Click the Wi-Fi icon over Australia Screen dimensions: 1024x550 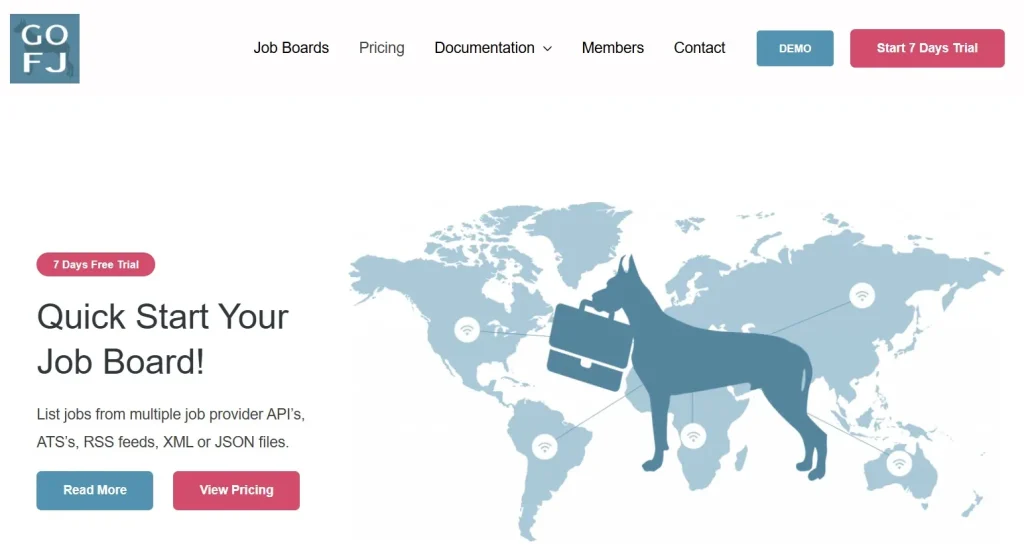pyautogui.click(x=899, y=462)
